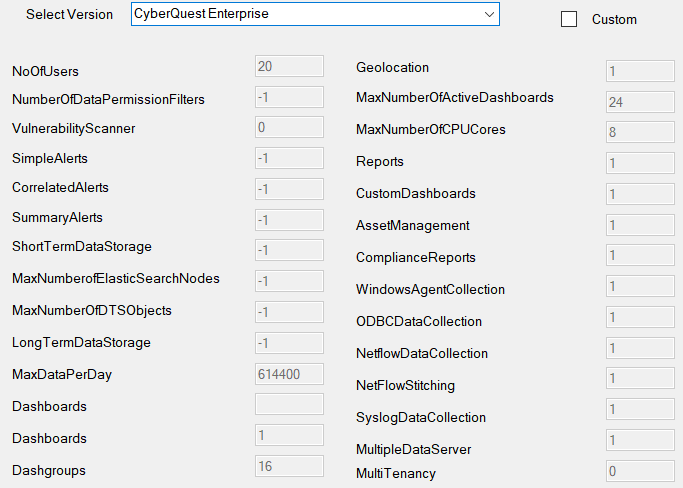Click the MaxNumberOfCPUCores label text

pos(430,130)
